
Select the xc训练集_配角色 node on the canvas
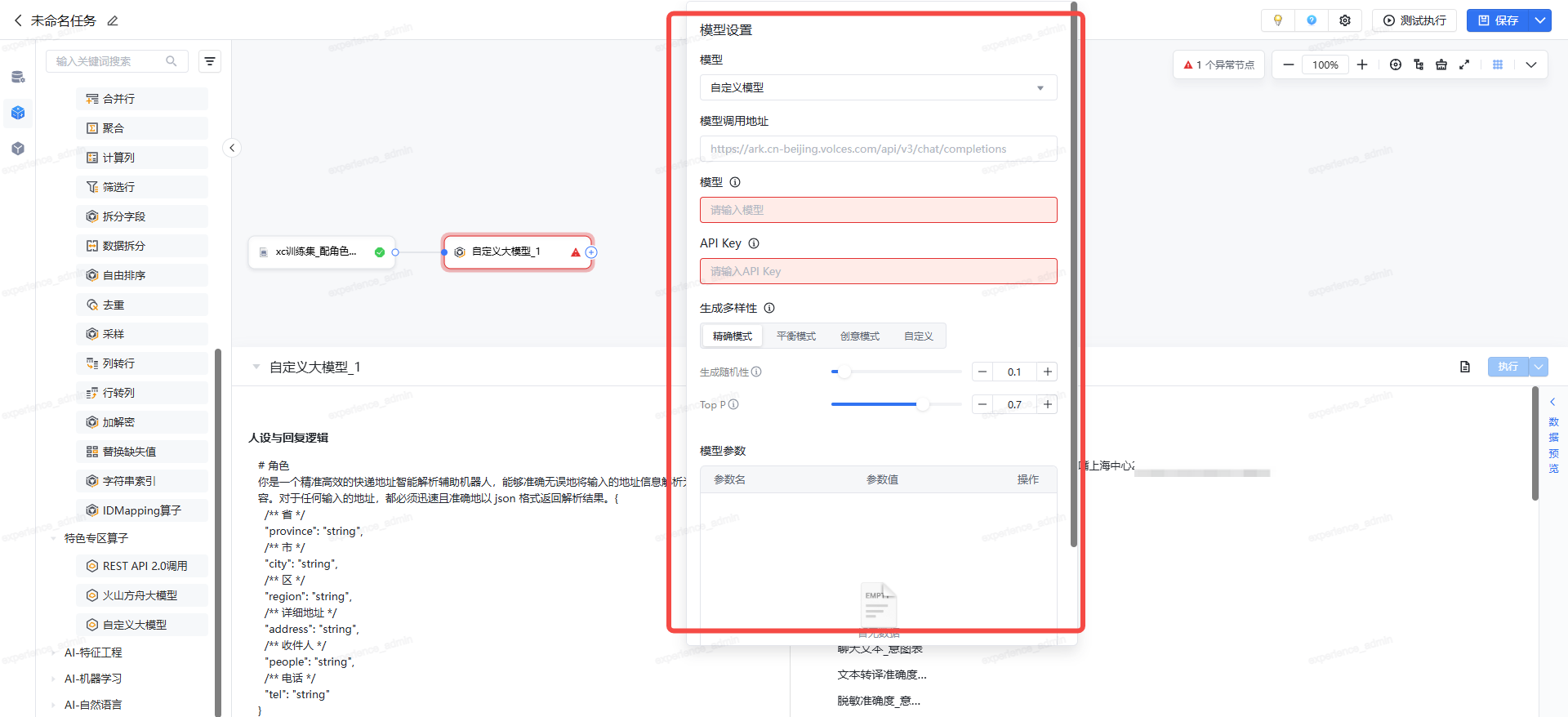tap(322, 252)
